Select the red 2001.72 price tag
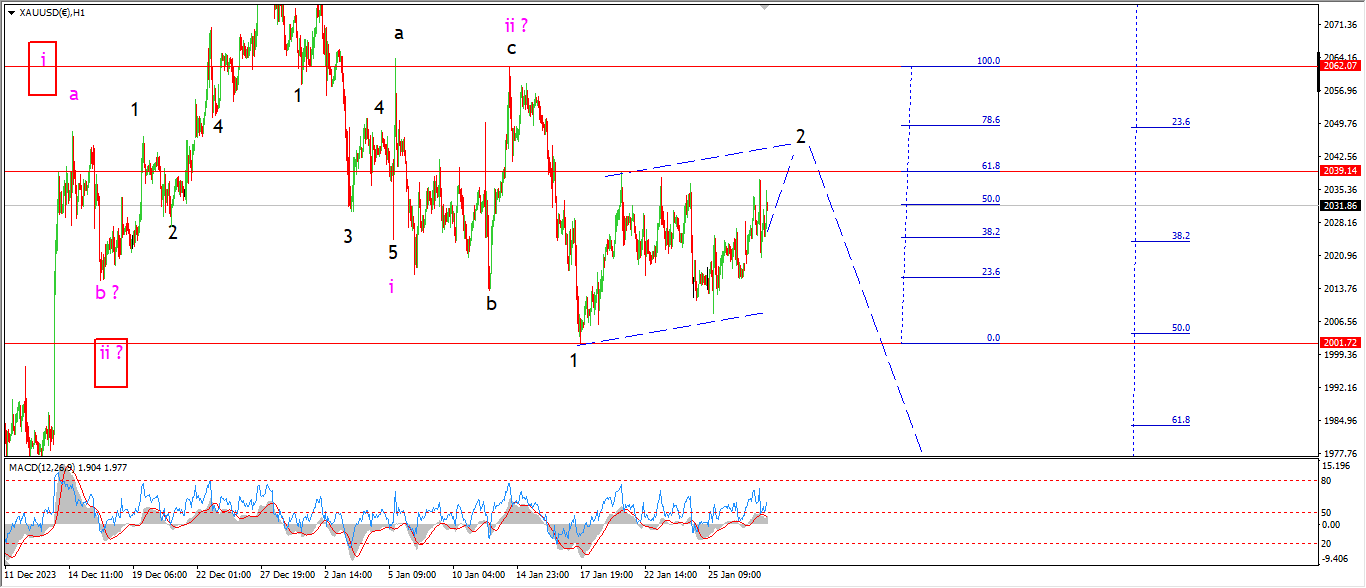The width and height of the screenshot is (1366, 588). (x=1340, y=343)
